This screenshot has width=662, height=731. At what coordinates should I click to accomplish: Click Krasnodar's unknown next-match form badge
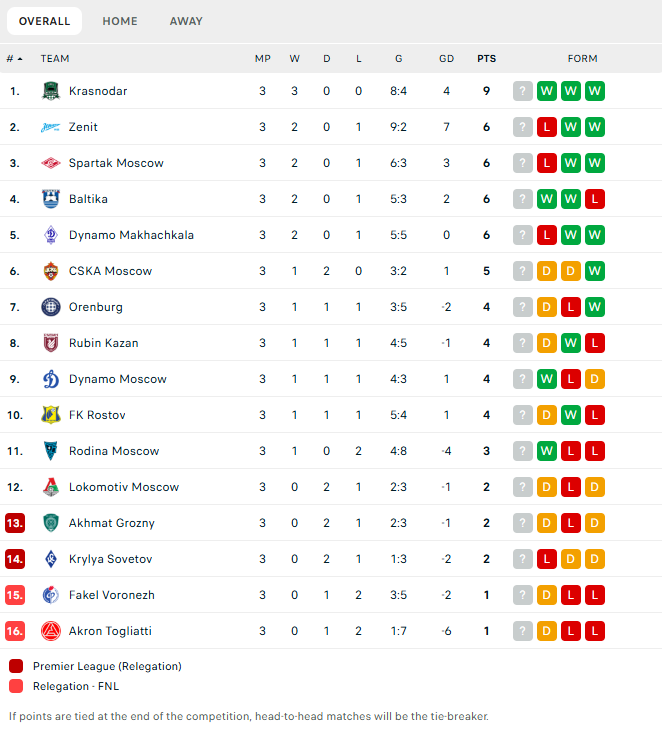tap(523, 91)
